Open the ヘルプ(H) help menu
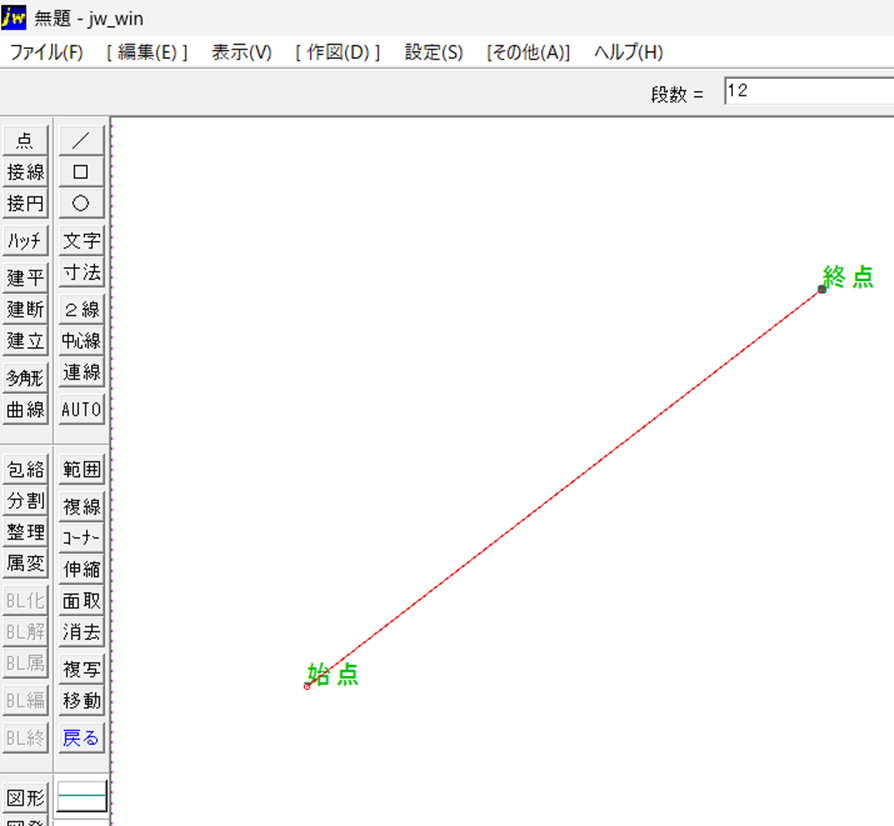 pyautogui.click(x=627, y=52)
